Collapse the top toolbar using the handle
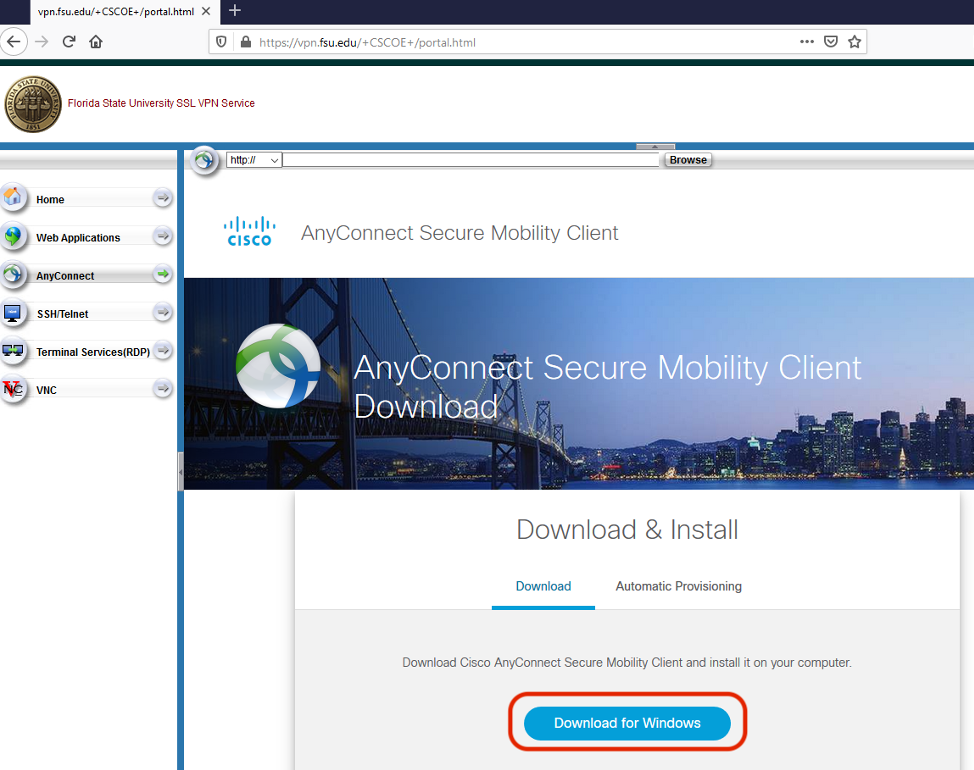Viewport: 974px width, 770px height. 655,147
